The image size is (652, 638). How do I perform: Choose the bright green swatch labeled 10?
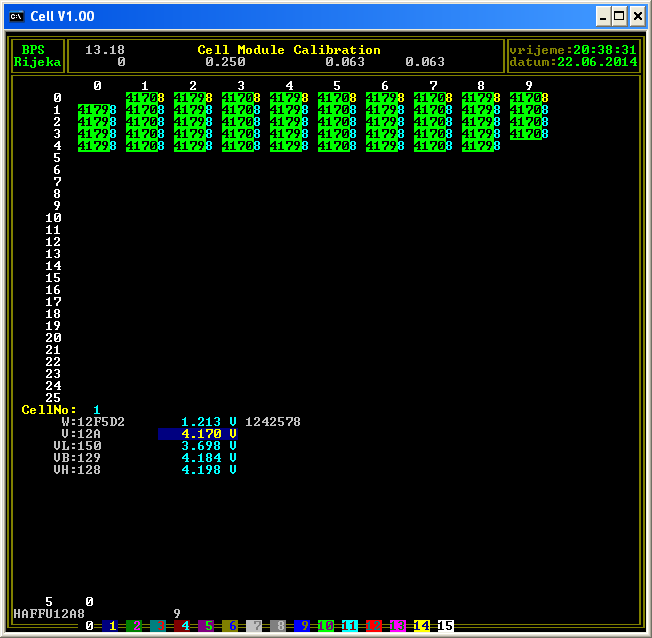pyautogui.click(x=326, y=626)
